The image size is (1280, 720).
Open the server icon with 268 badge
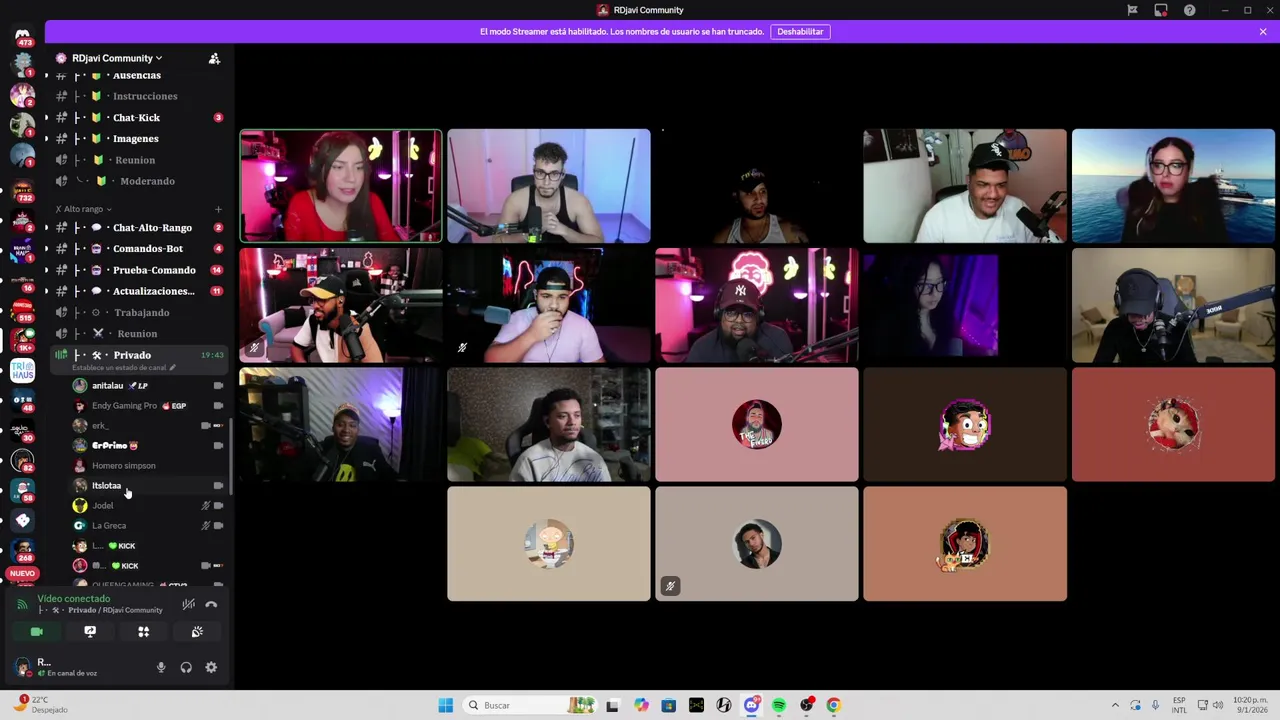(x=22, y=551)
